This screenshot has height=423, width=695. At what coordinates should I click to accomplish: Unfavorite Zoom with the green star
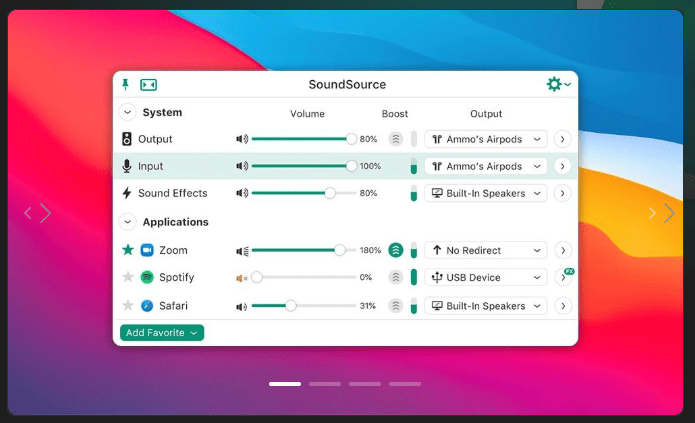[x=128, y=250]
